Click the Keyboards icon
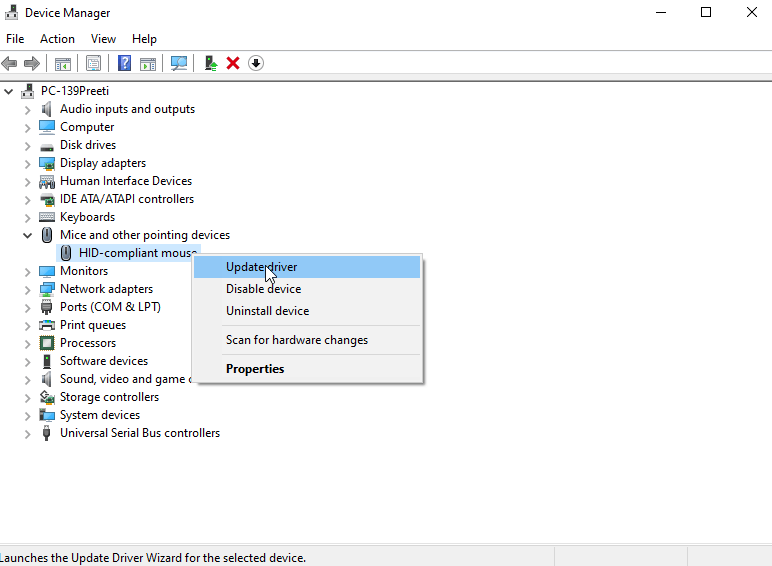 tap(47, 217)
